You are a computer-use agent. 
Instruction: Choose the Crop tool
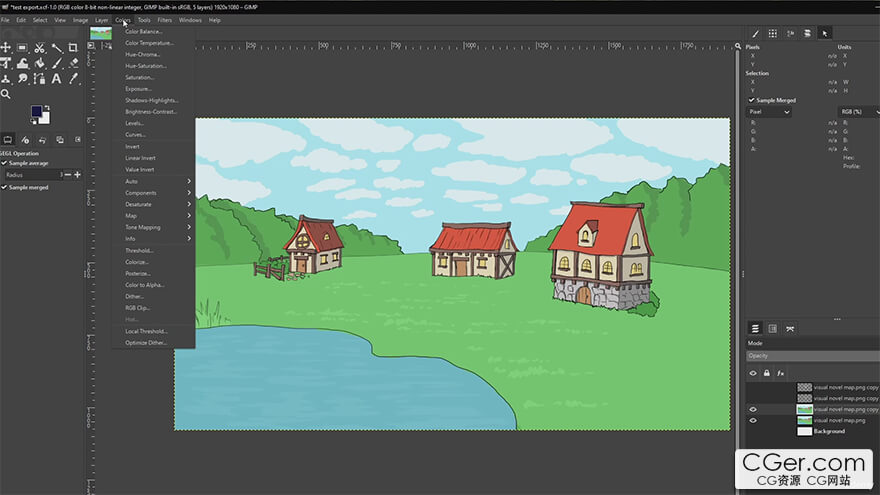point(73,48)
